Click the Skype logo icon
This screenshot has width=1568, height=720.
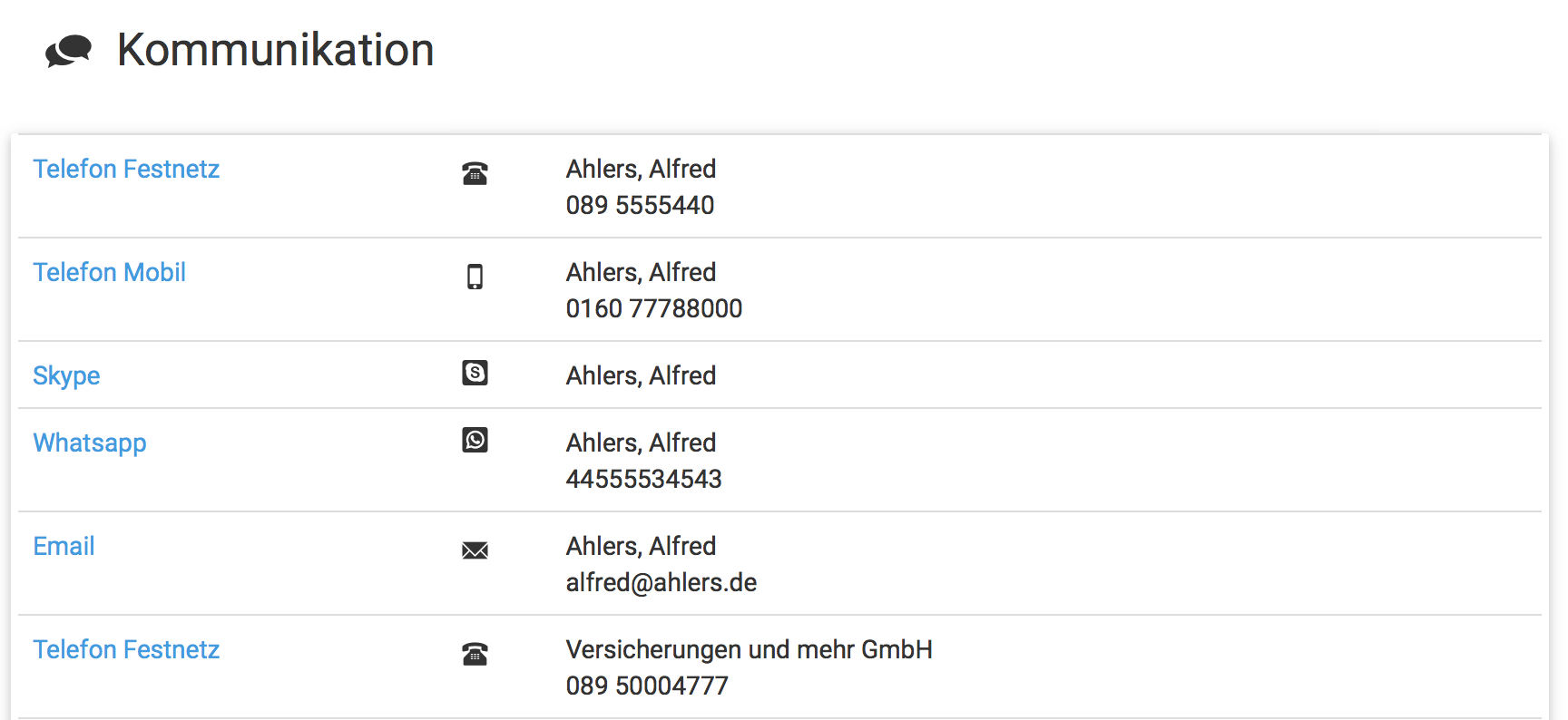tap(475, 373)
